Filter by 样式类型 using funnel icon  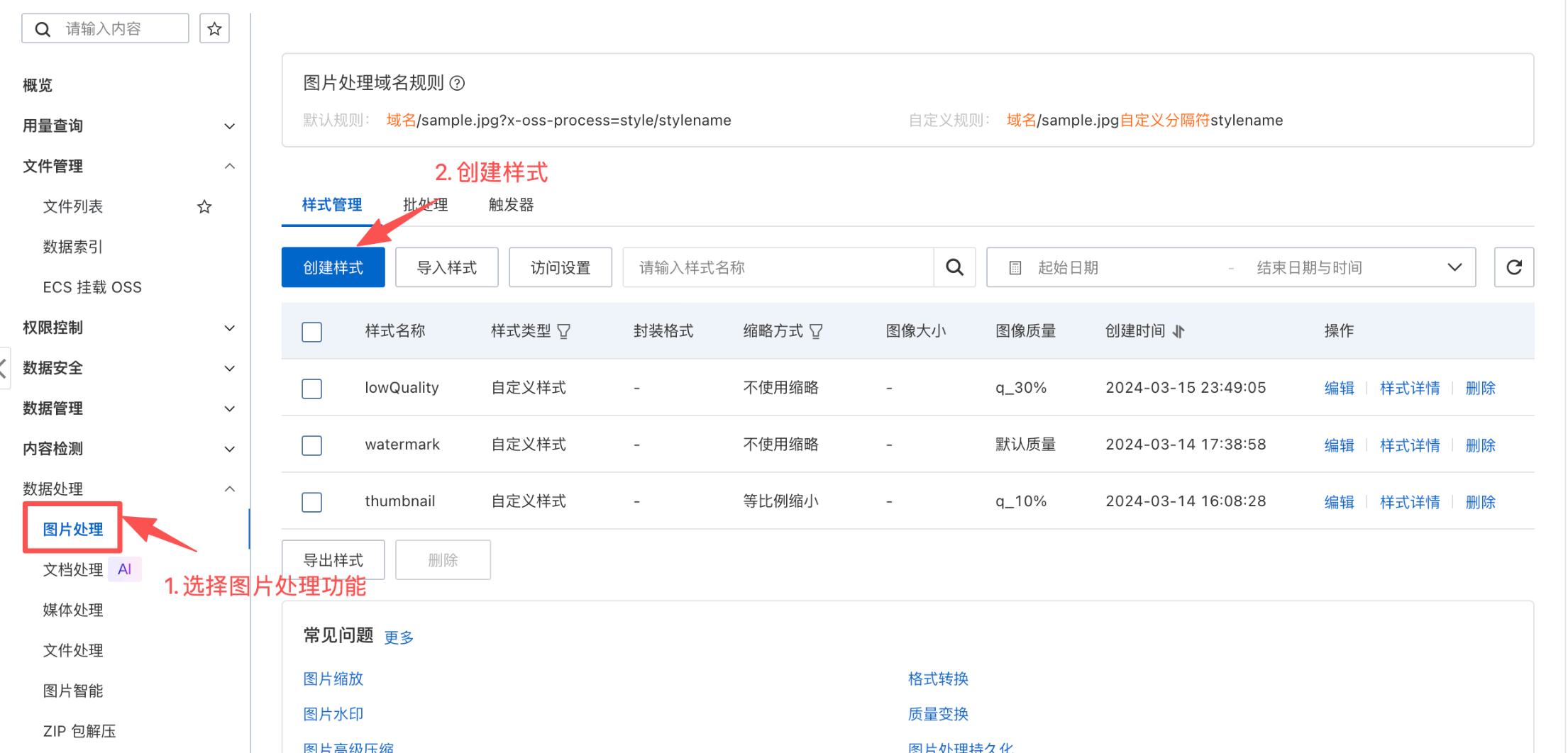(x=564, y=331)
